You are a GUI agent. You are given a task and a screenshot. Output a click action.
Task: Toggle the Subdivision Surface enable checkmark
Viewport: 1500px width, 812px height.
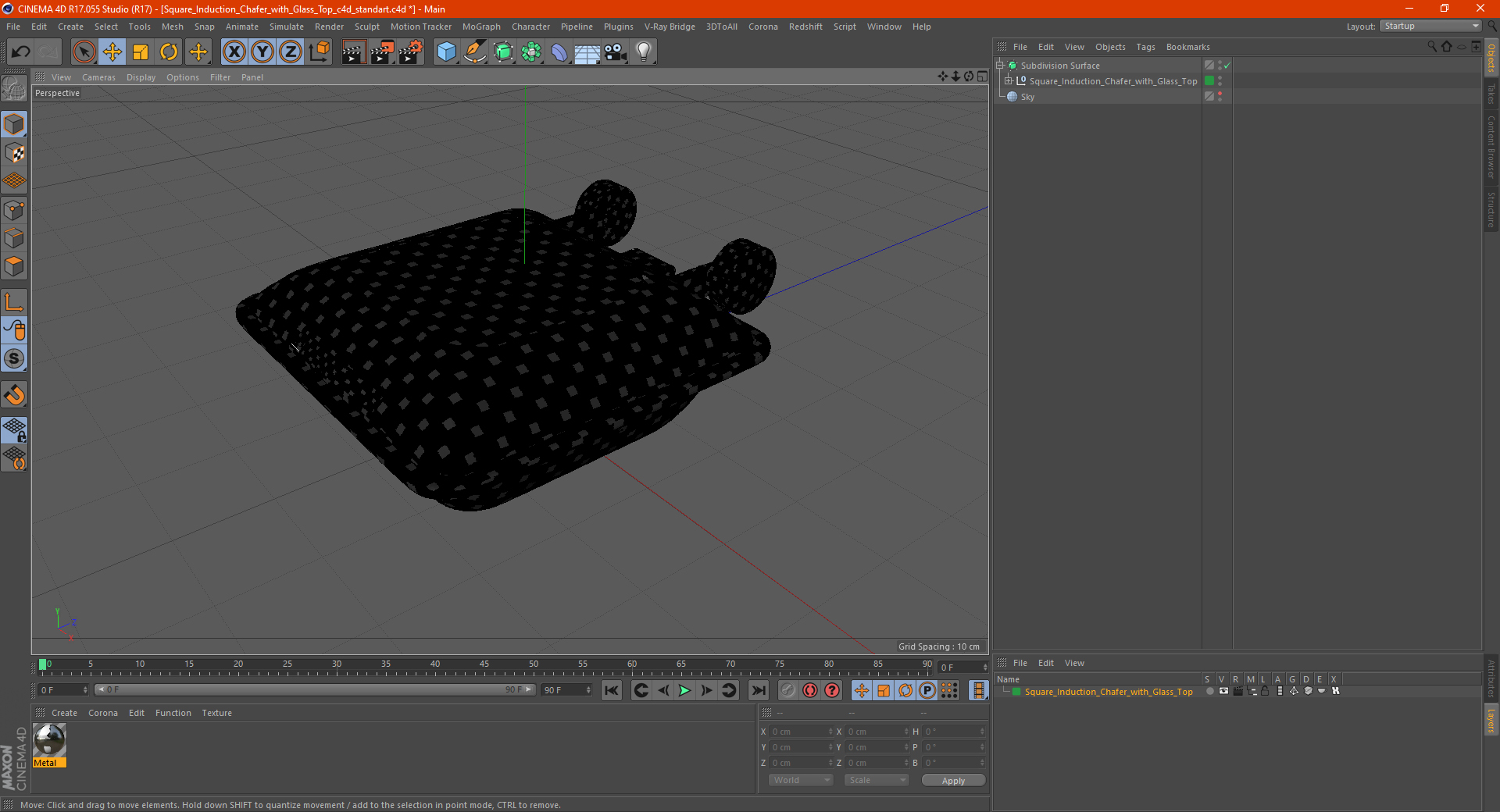pyautogui.click(x=1227, y=66)
